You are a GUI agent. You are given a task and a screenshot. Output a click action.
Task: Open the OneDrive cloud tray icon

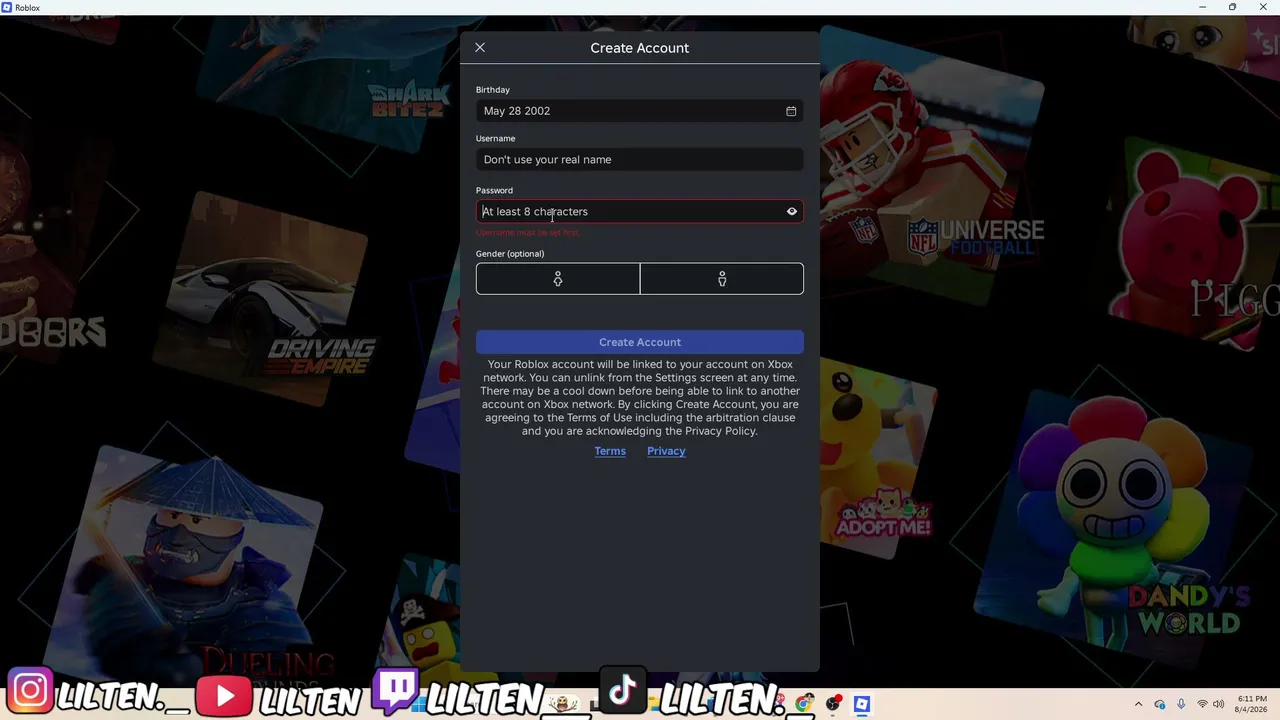pyautogui.click(x=1160, y=704)
